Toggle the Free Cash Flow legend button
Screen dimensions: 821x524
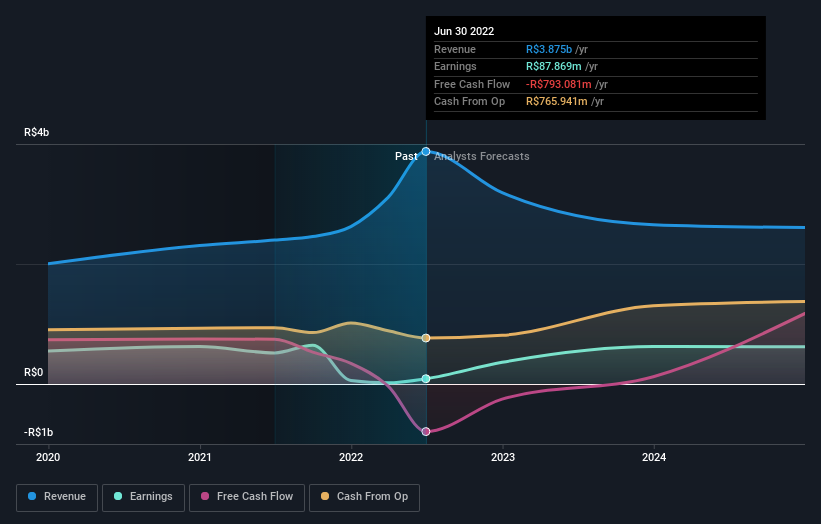[247, 497]
